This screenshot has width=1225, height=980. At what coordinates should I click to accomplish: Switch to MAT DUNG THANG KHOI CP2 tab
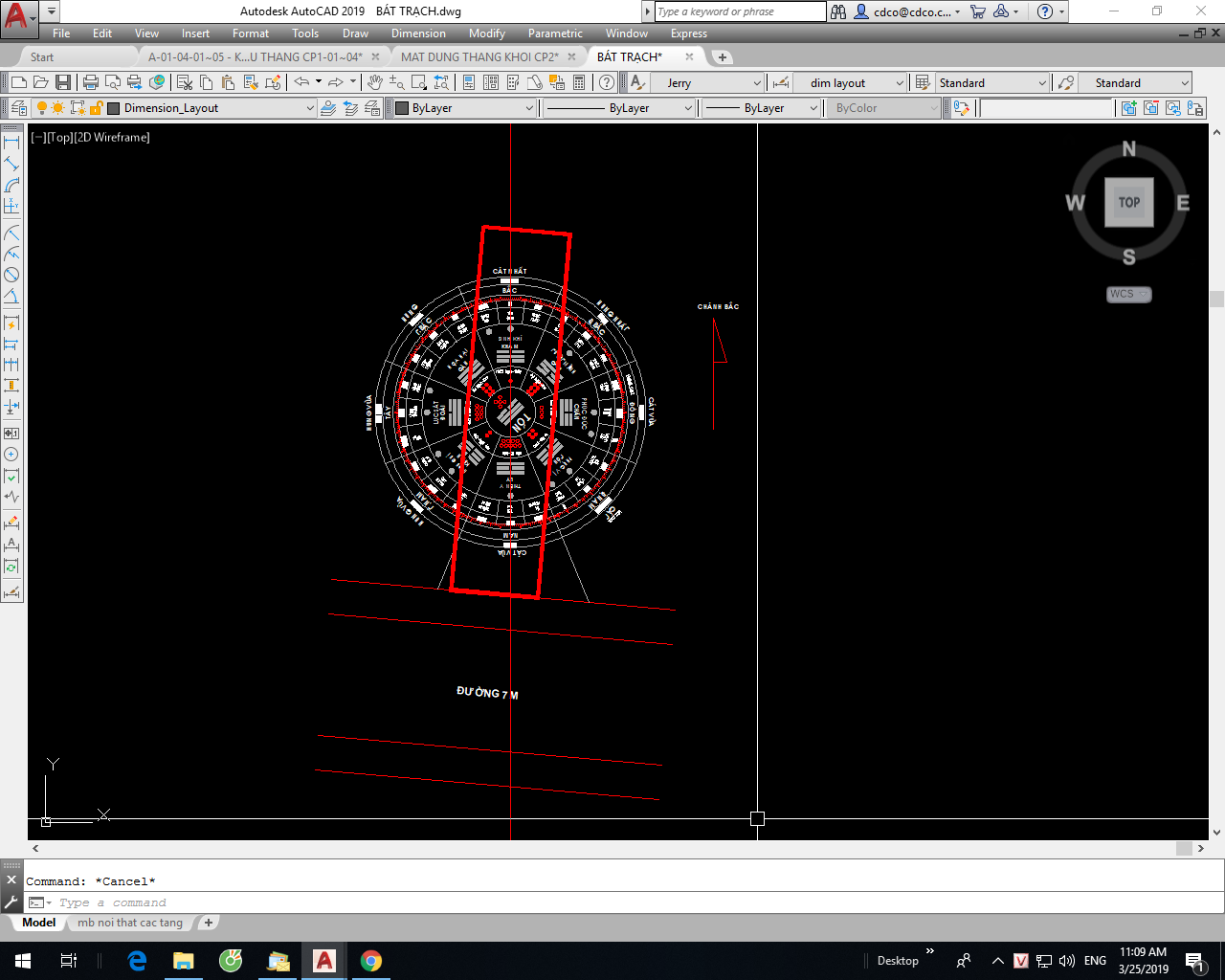(x=479, y=57)
